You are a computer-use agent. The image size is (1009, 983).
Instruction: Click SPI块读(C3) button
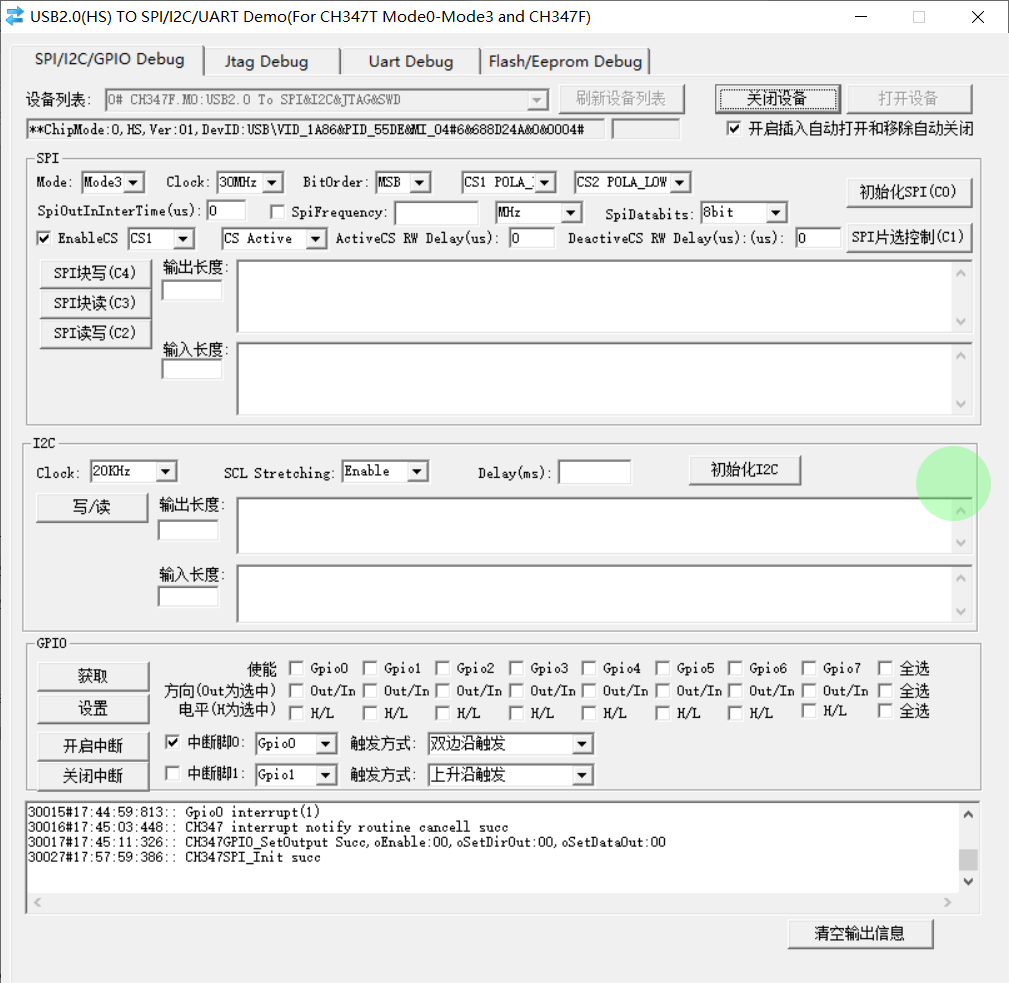coord(95,303)
